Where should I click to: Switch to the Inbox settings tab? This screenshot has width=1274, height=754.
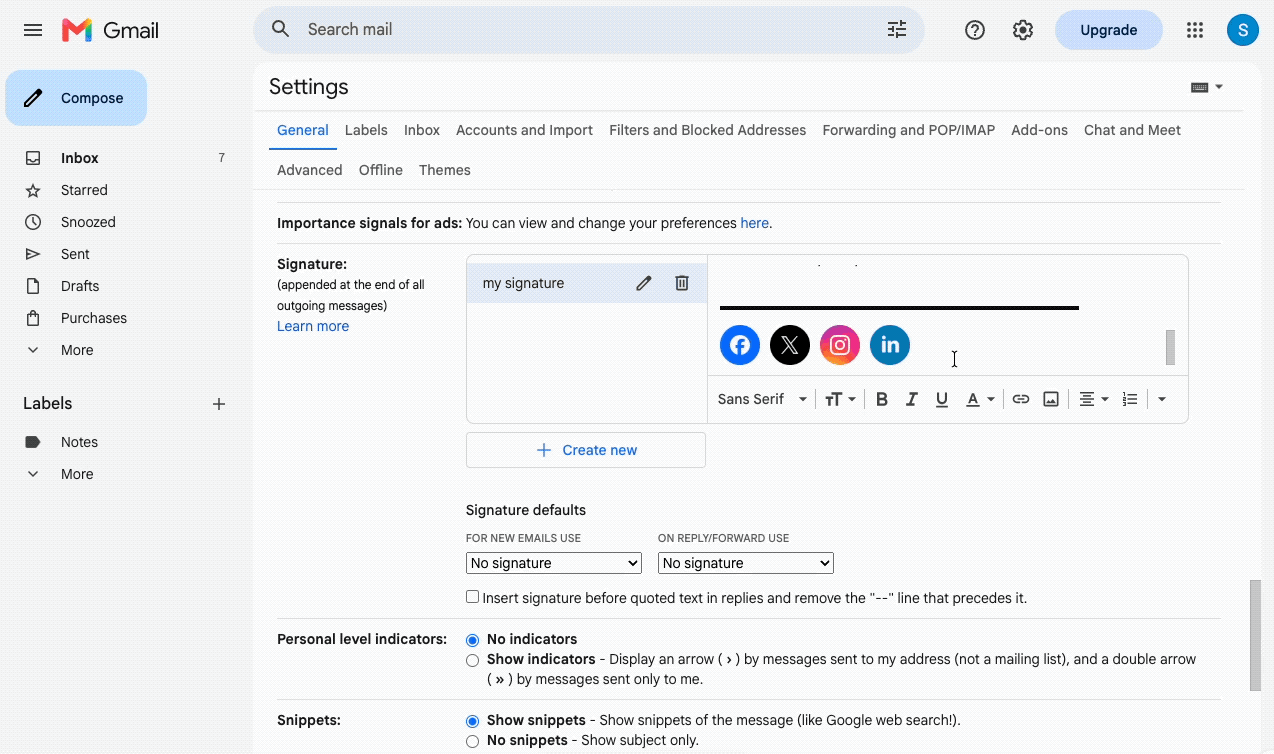tap(422, 130)
